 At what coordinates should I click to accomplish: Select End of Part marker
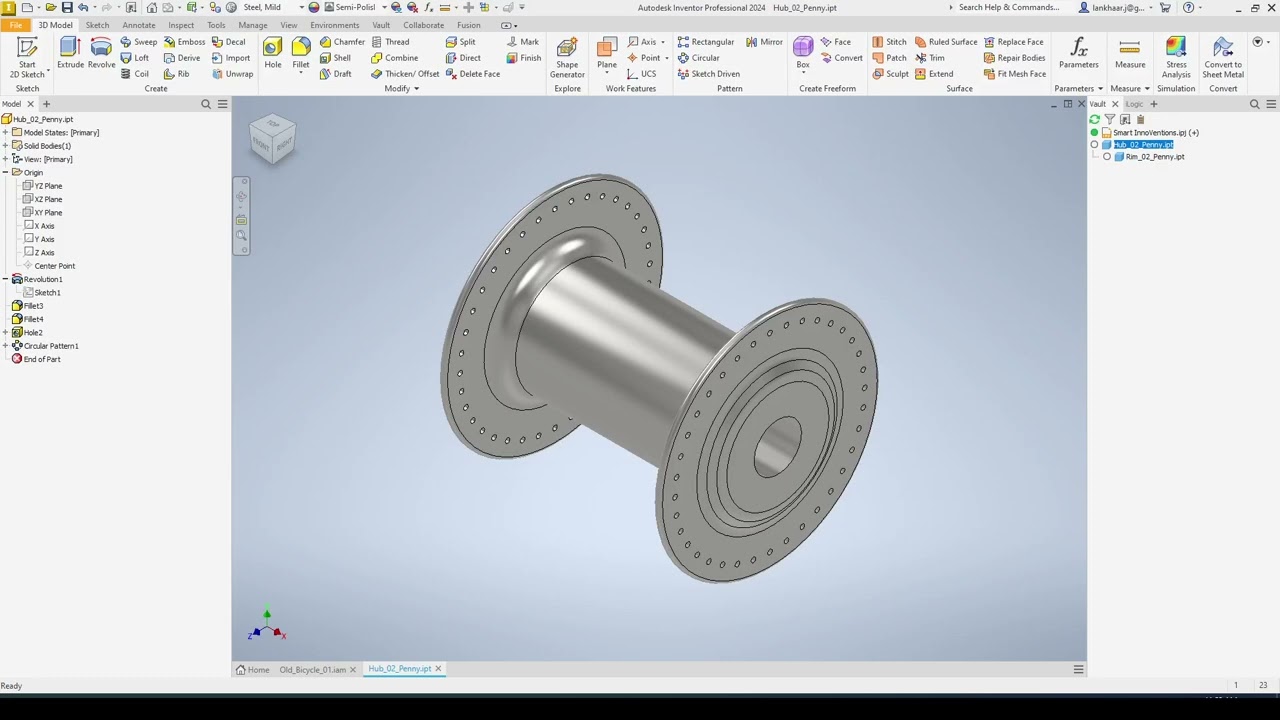36,359
